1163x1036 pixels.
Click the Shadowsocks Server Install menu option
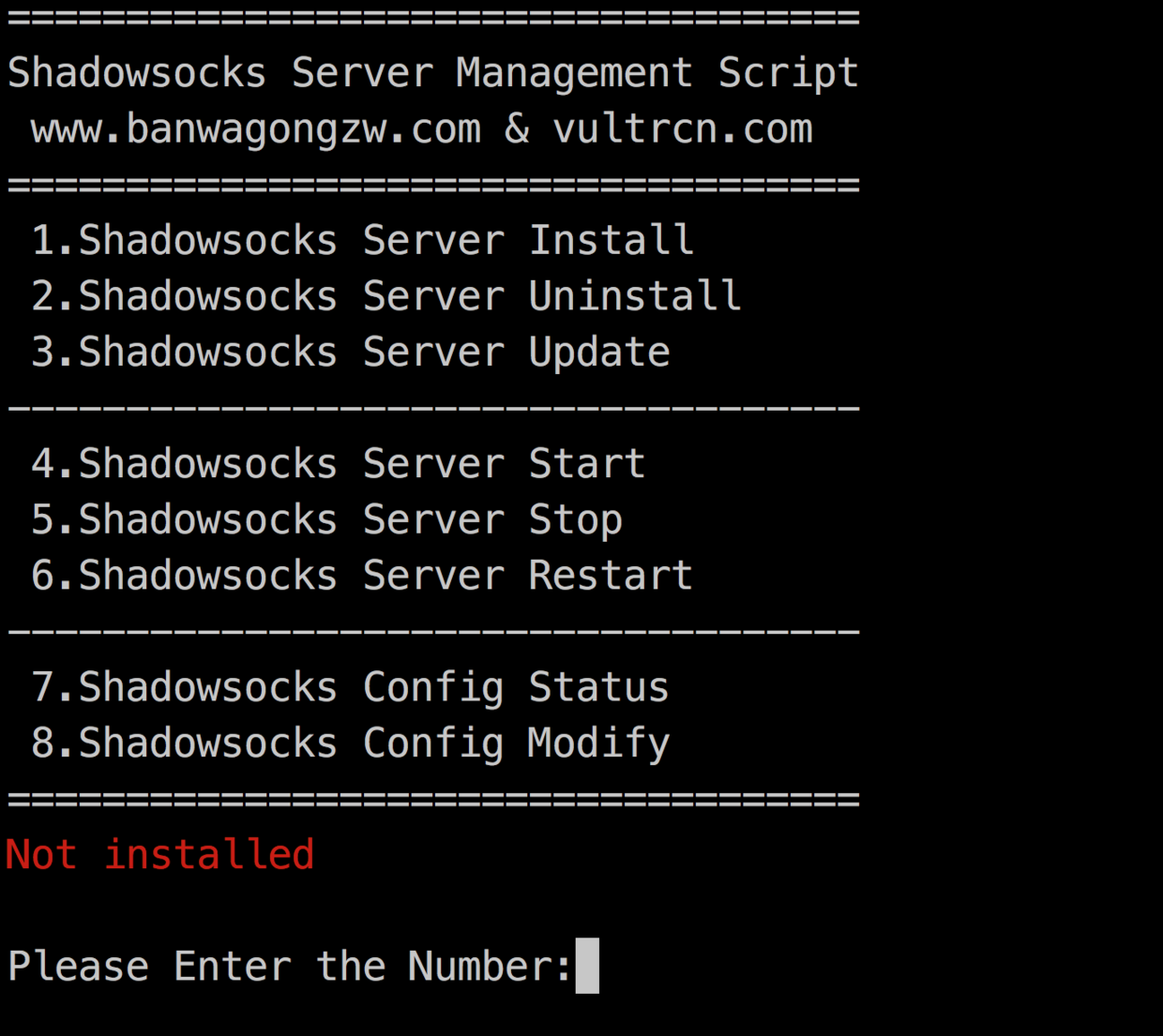point(362,241)
